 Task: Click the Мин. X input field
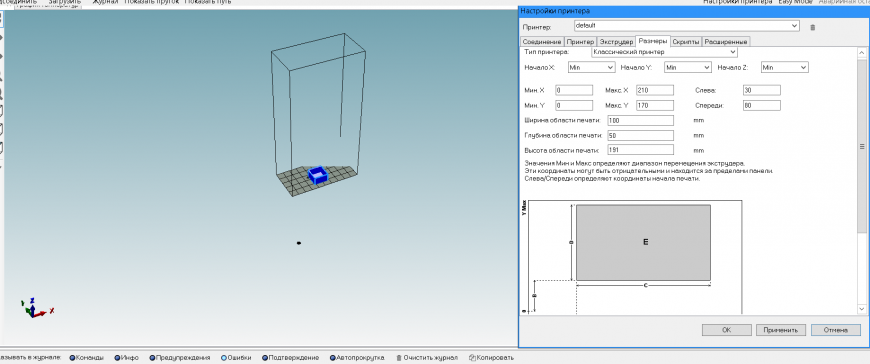point(574,90)
